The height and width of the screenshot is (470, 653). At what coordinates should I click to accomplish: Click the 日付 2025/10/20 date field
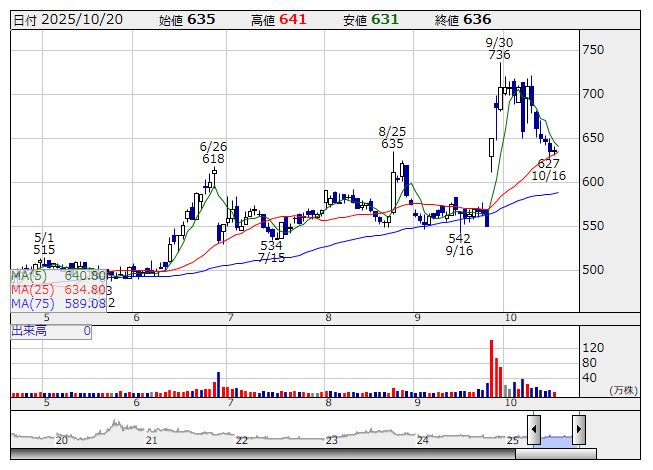point(66,20)
